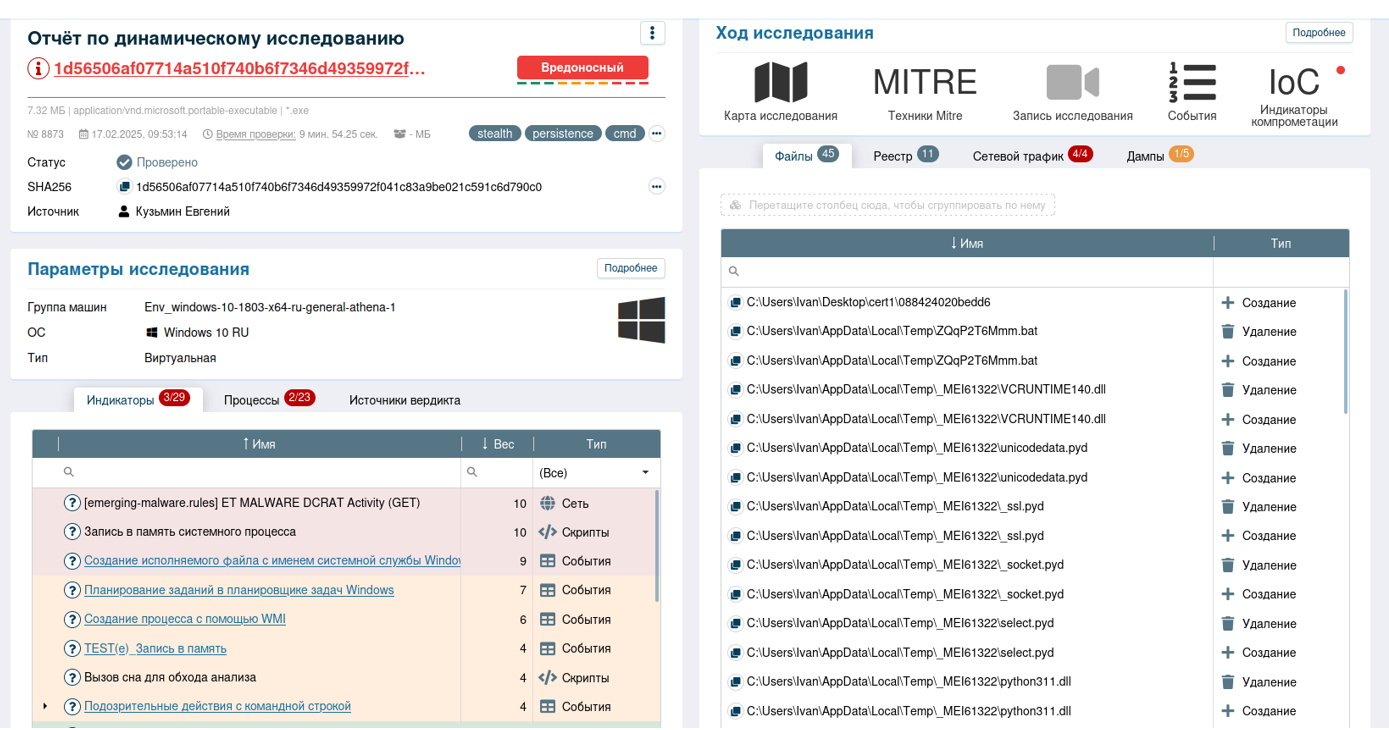Click Подробнее button in Параметры исследования
Image resolution: width=1389 pixels, height=730 pixels.
[631, 268]
